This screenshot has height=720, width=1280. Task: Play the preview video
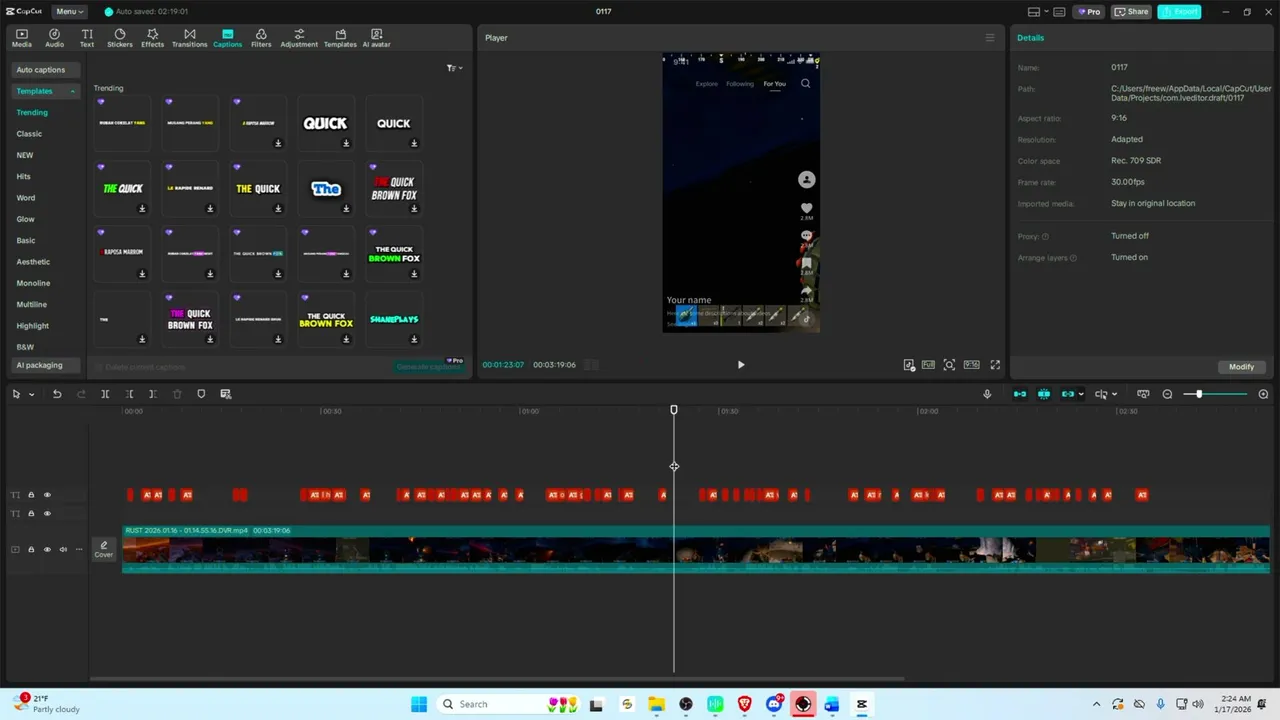[x=741, y=365]
